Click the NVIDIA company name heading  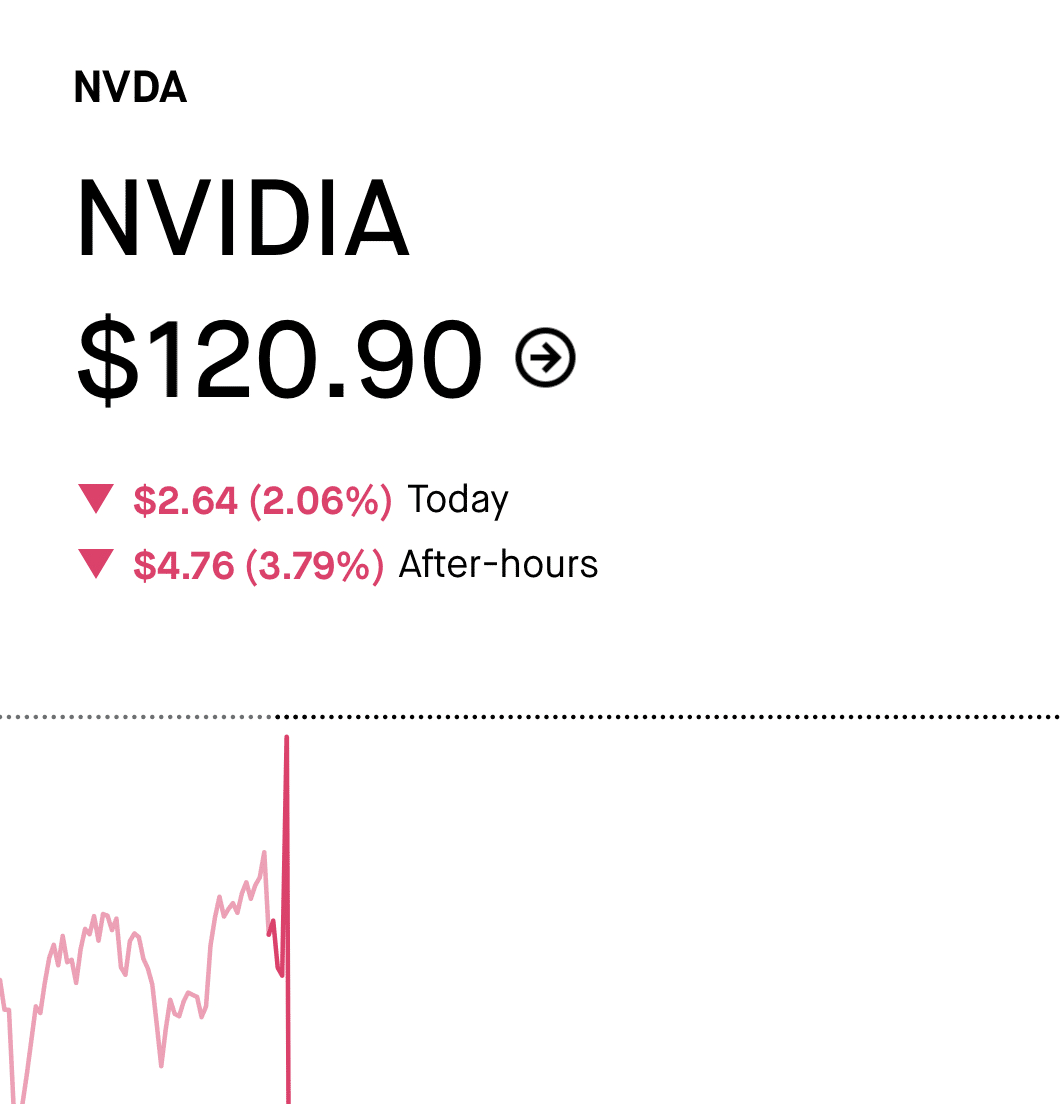tap(243, 219)
